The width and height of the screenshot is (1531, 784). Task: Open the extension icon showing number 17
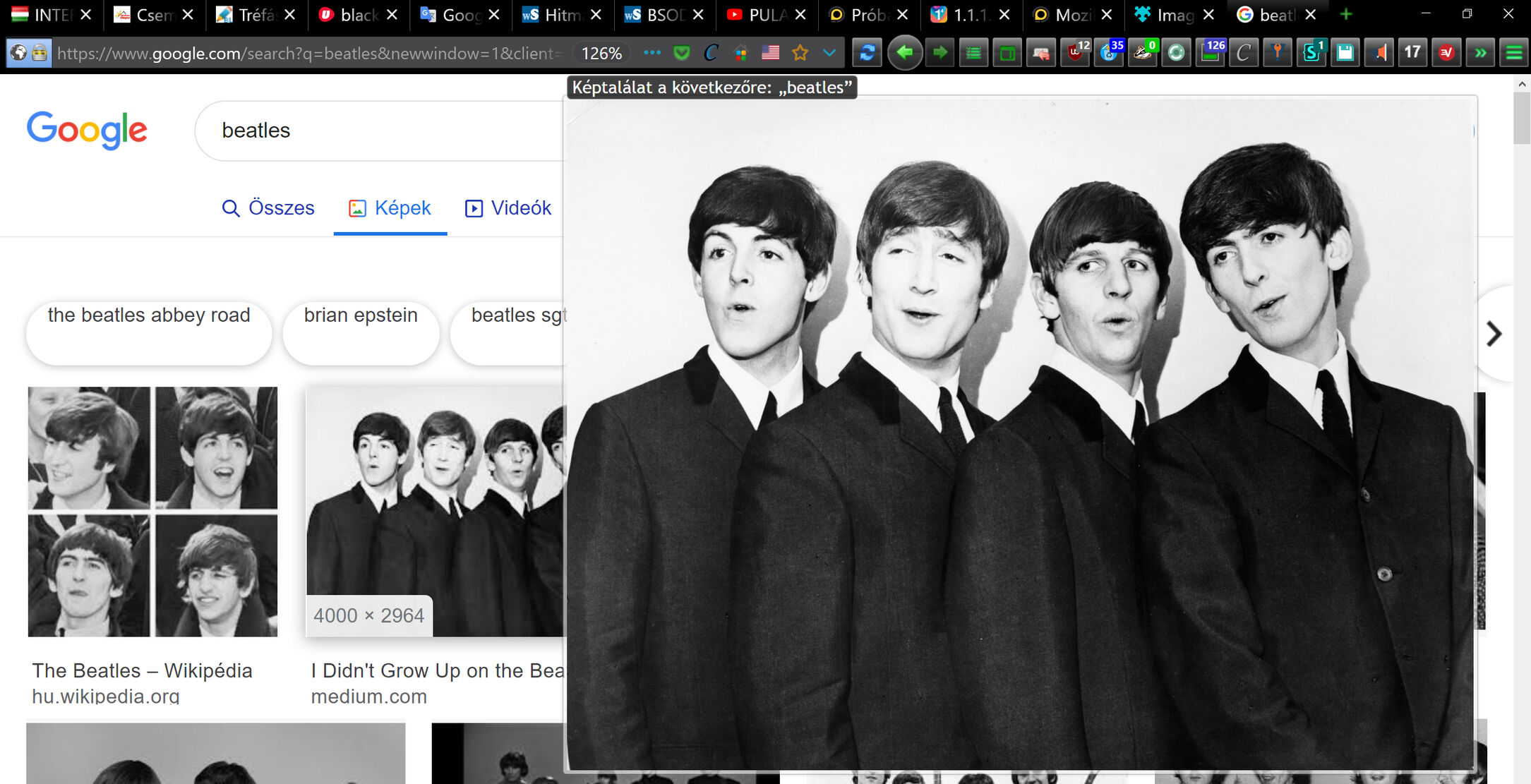pos(1412,53)
